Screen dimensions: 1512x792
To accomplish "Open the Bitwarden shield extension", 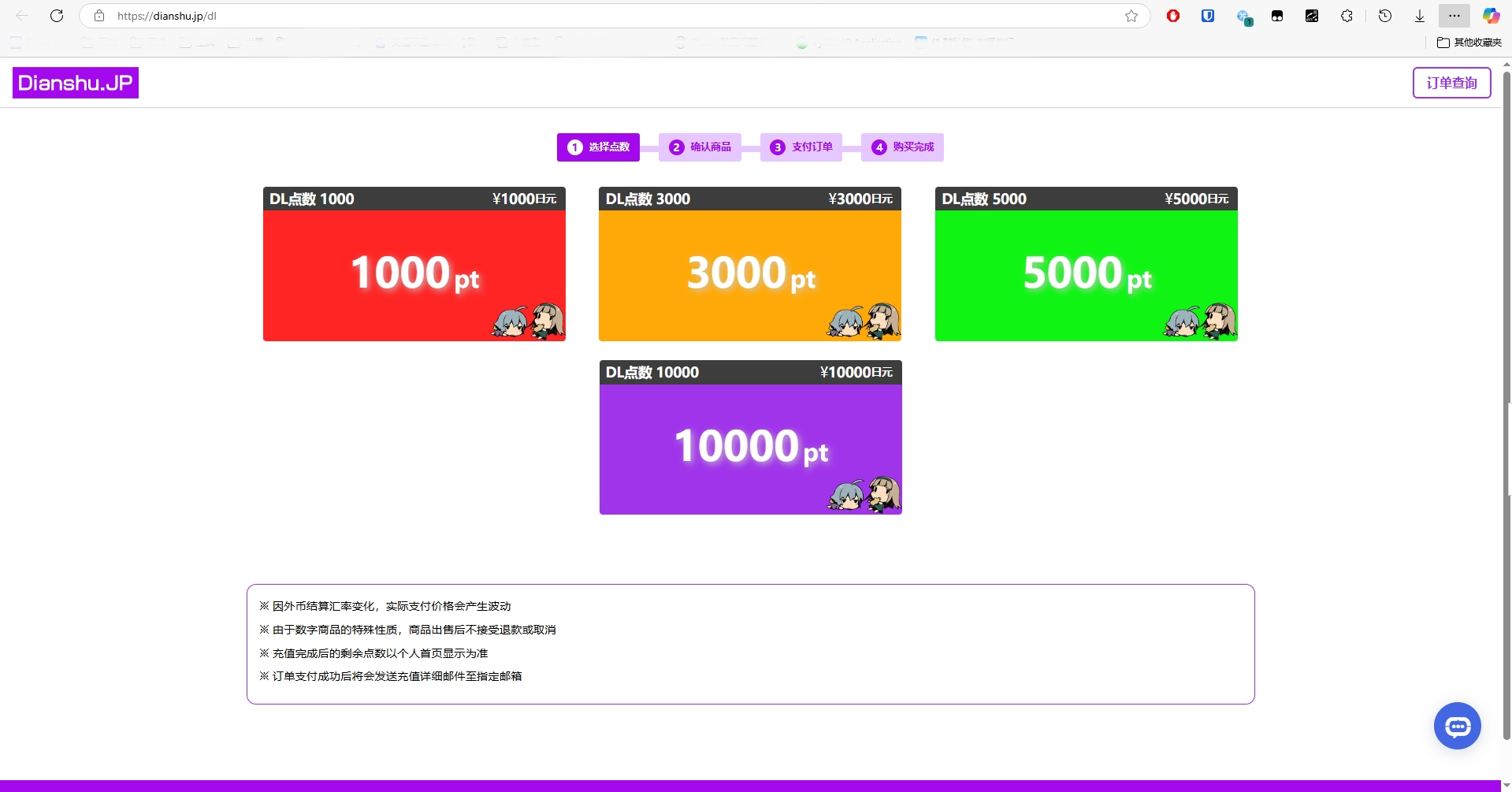I will tap(1208, 16).
